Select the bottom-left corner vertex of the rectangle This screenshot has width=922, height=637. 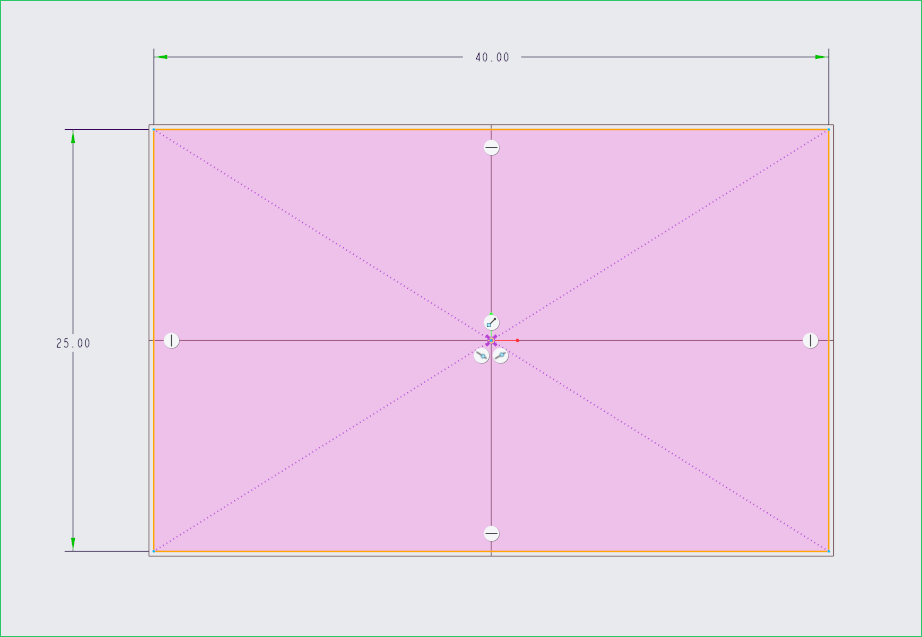click(154, 551)
